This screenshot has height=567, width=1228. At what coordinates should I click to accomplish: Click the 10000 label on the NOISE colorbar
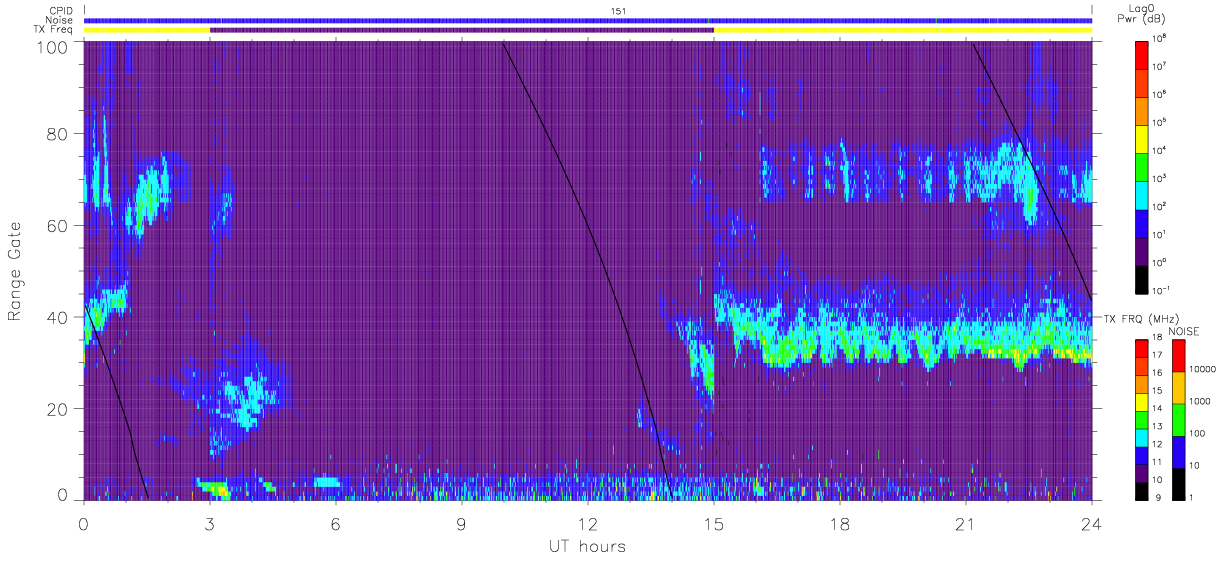1201,371
